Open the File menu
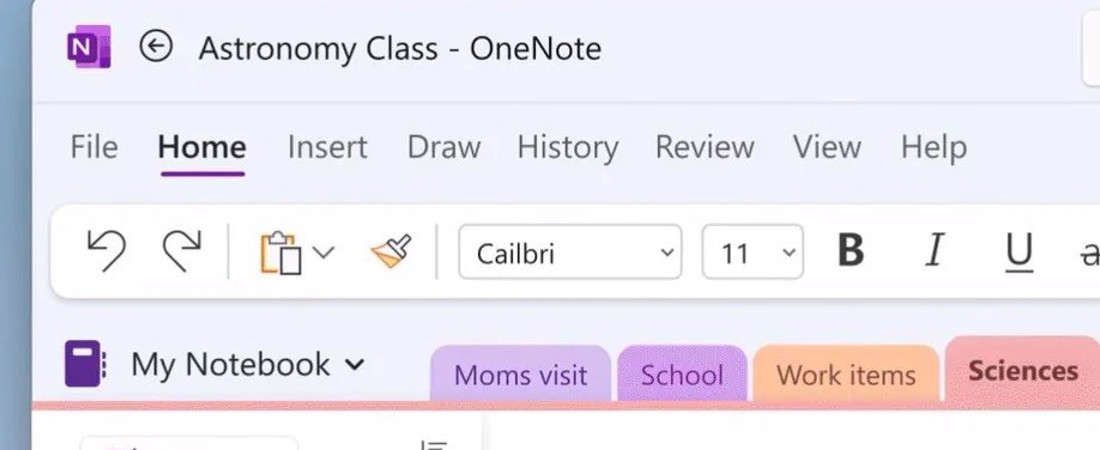1100x450 pixels. click(x=94, y=147)
